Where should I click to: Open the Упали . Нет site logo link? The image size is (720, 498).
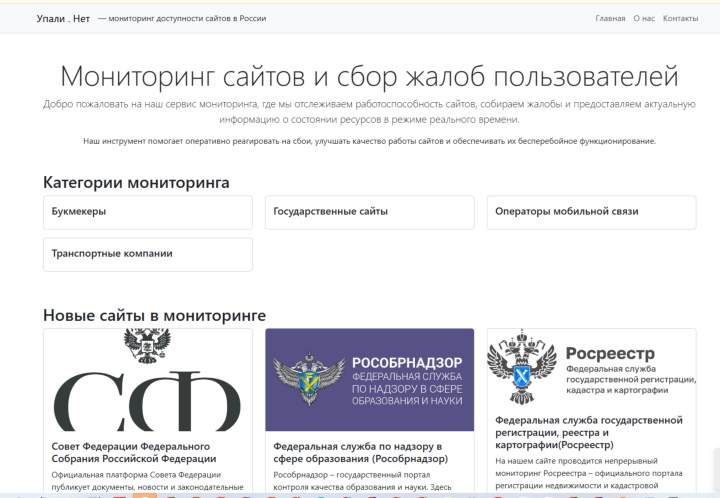(x=63, y=19)
